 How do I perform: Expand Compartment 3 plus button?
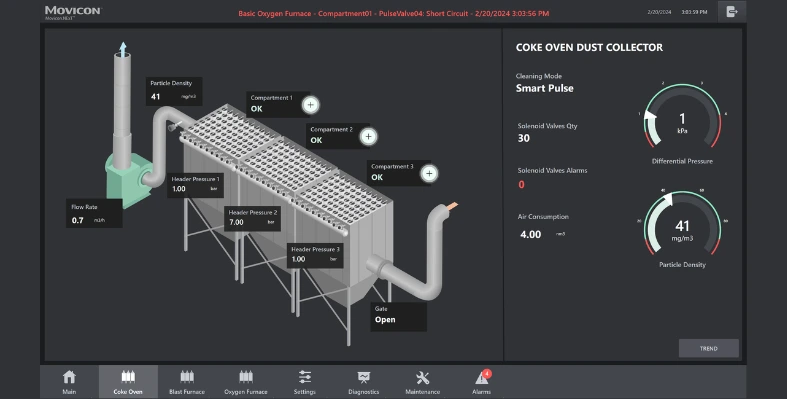429,174
